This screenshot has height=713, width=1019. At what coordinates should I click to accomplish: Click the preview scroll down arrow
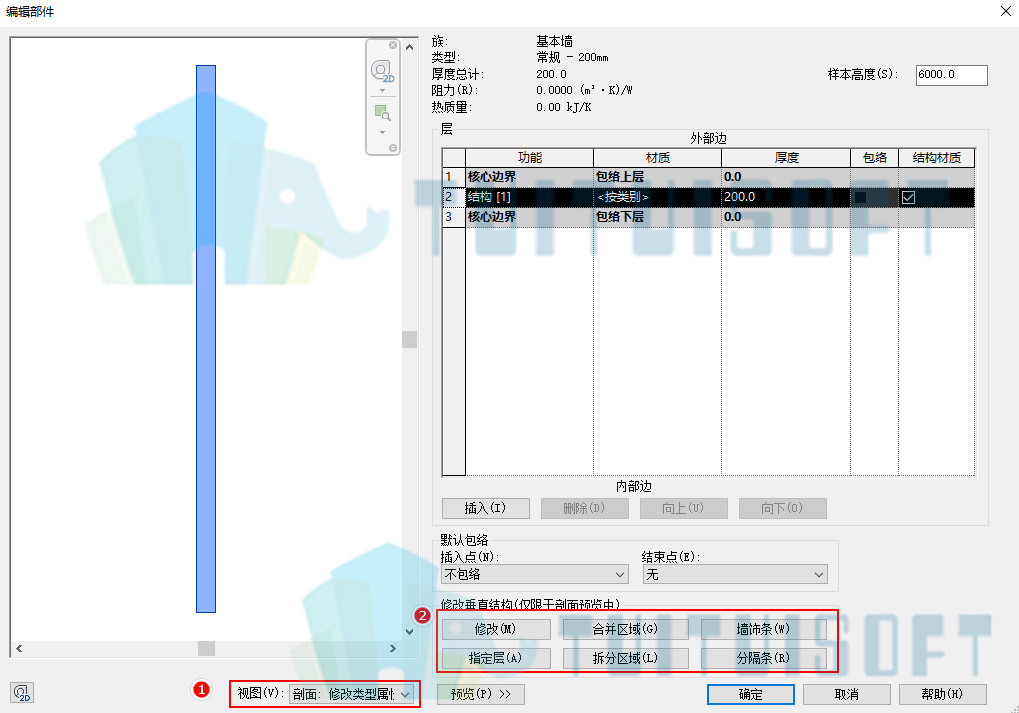click(409, 631)
